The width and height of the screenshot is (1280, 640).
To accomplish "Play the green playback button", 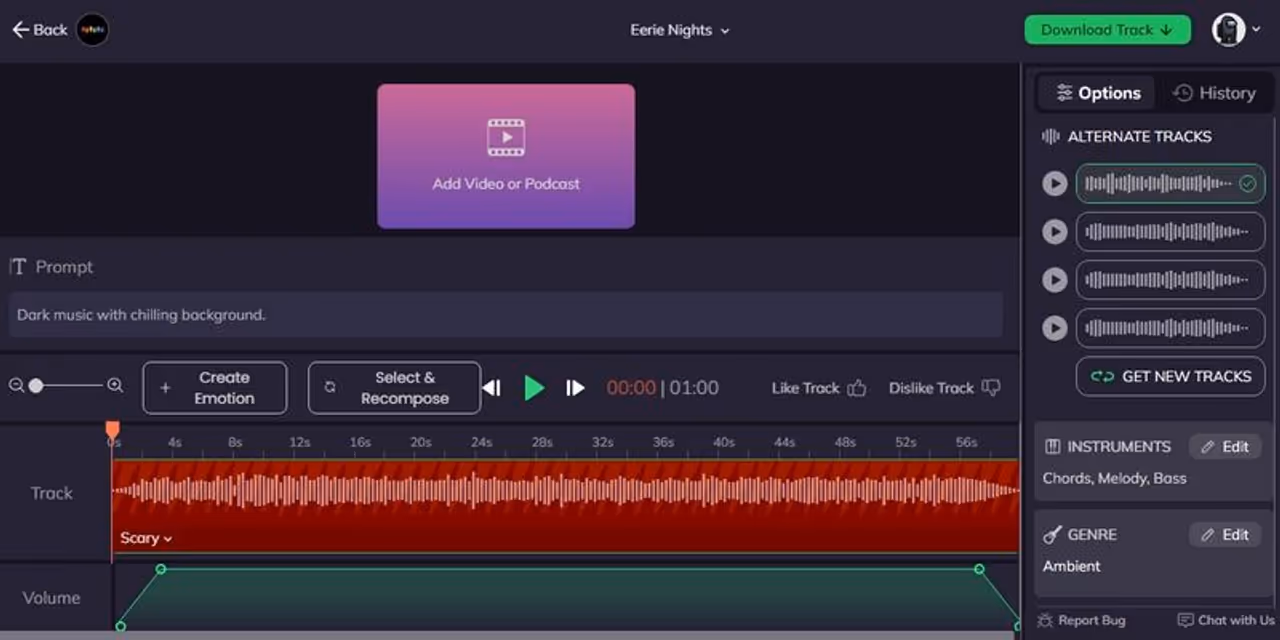I will (x=534, y=388).
